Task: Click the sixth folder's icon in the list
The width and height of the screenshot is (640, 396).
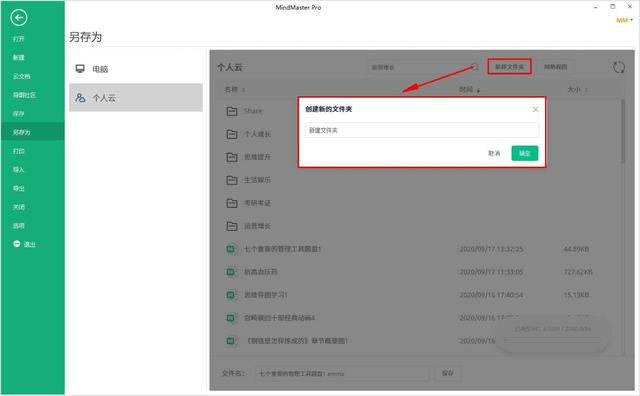Action: point(232,226)
